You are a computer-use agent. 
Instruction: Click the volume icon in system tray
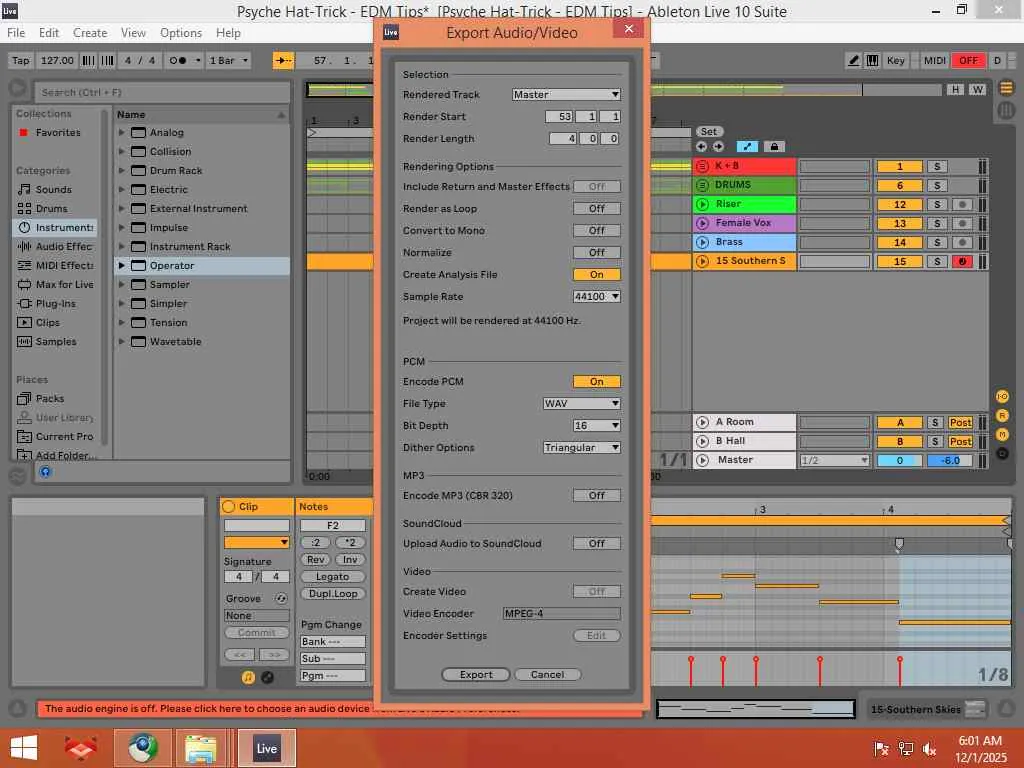[x=929, y=748]
